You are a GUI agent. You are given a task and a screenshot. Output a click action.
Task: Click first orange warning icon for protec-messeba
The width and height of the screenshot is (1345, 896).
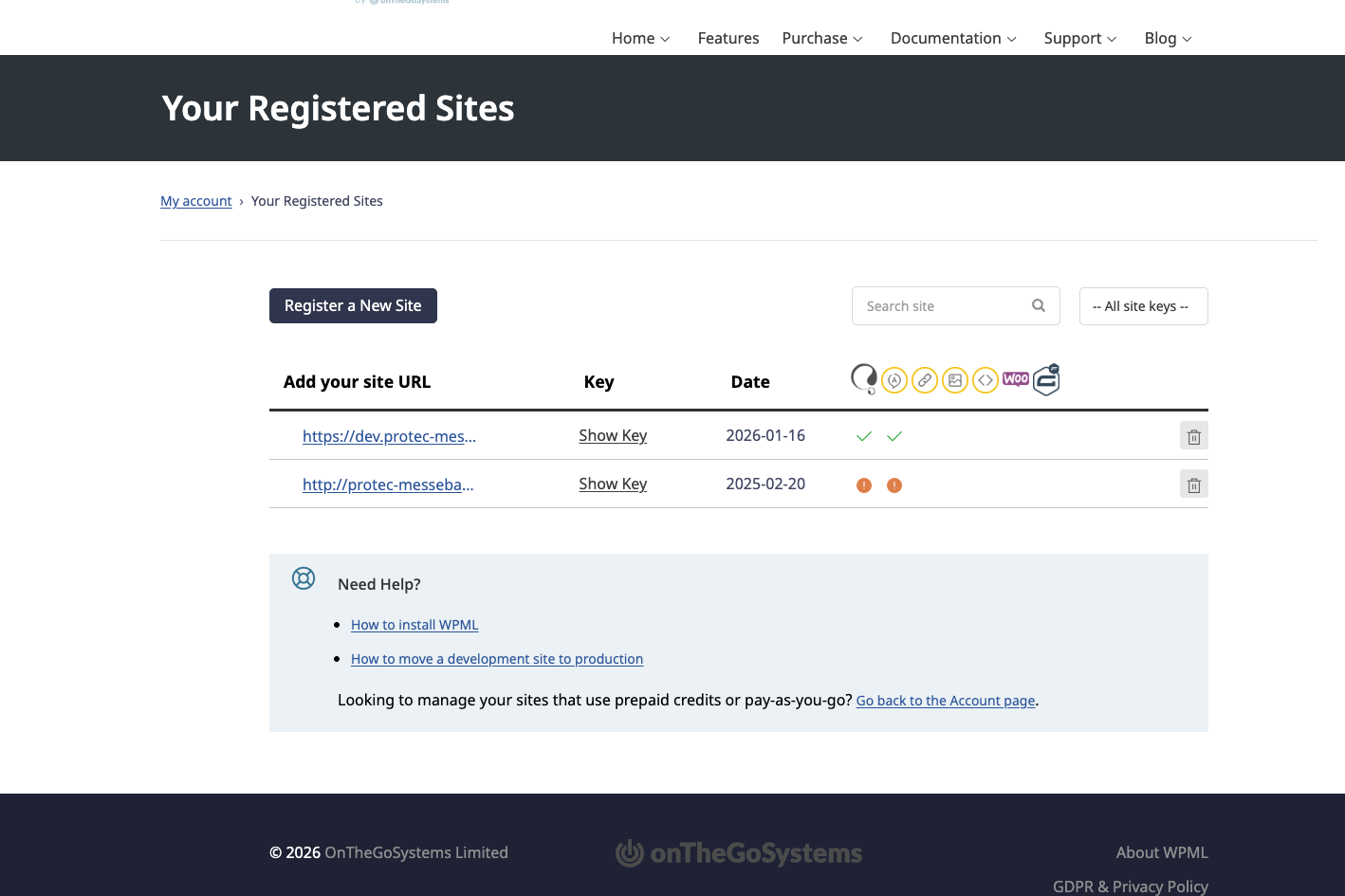(864, 485)
